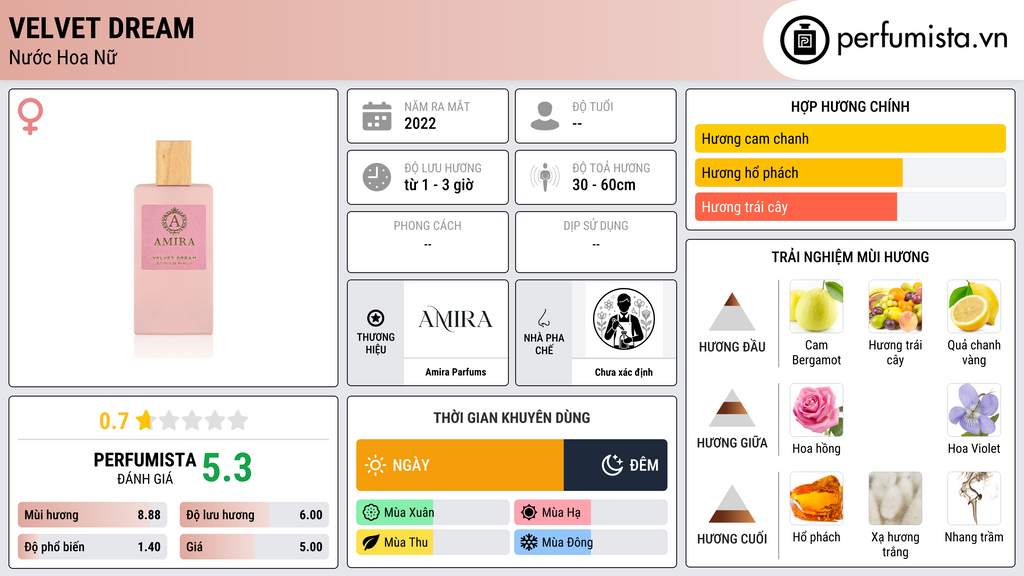Select the Hoa hồng rose note image

point(816,409)
